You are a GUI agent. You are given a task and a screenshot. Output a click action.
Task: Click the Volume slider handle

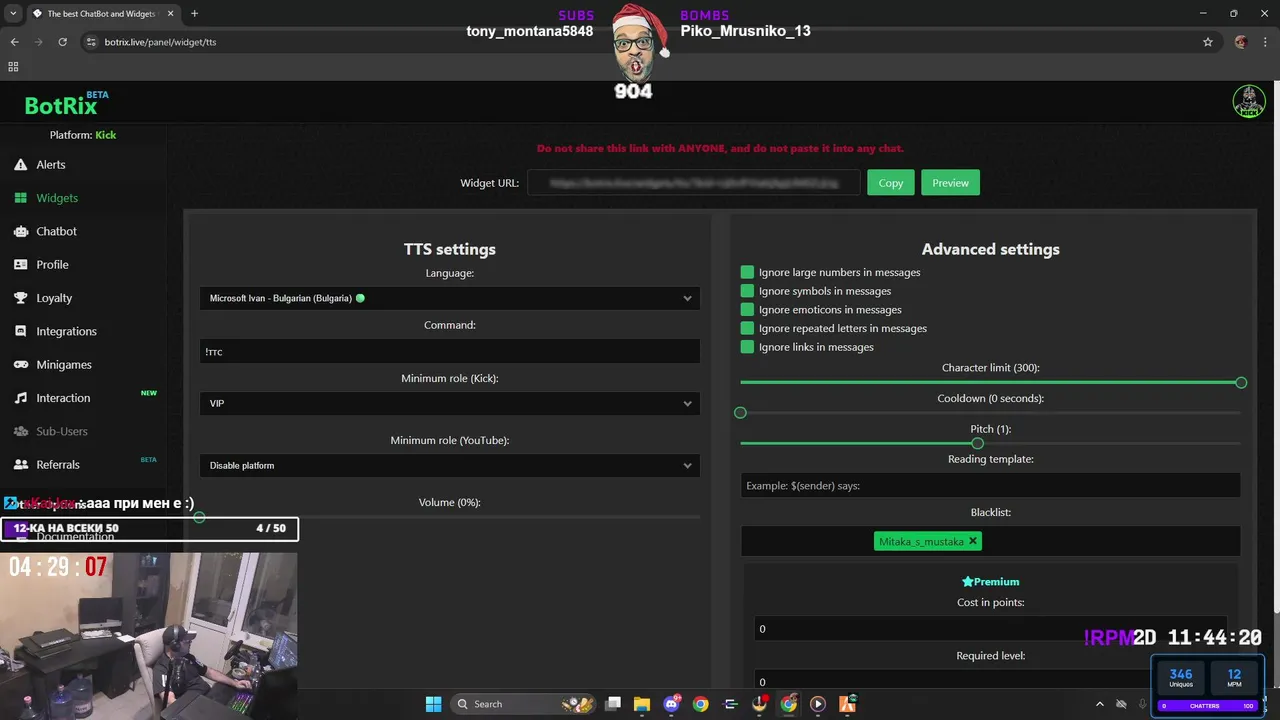[x=199, y=517]
